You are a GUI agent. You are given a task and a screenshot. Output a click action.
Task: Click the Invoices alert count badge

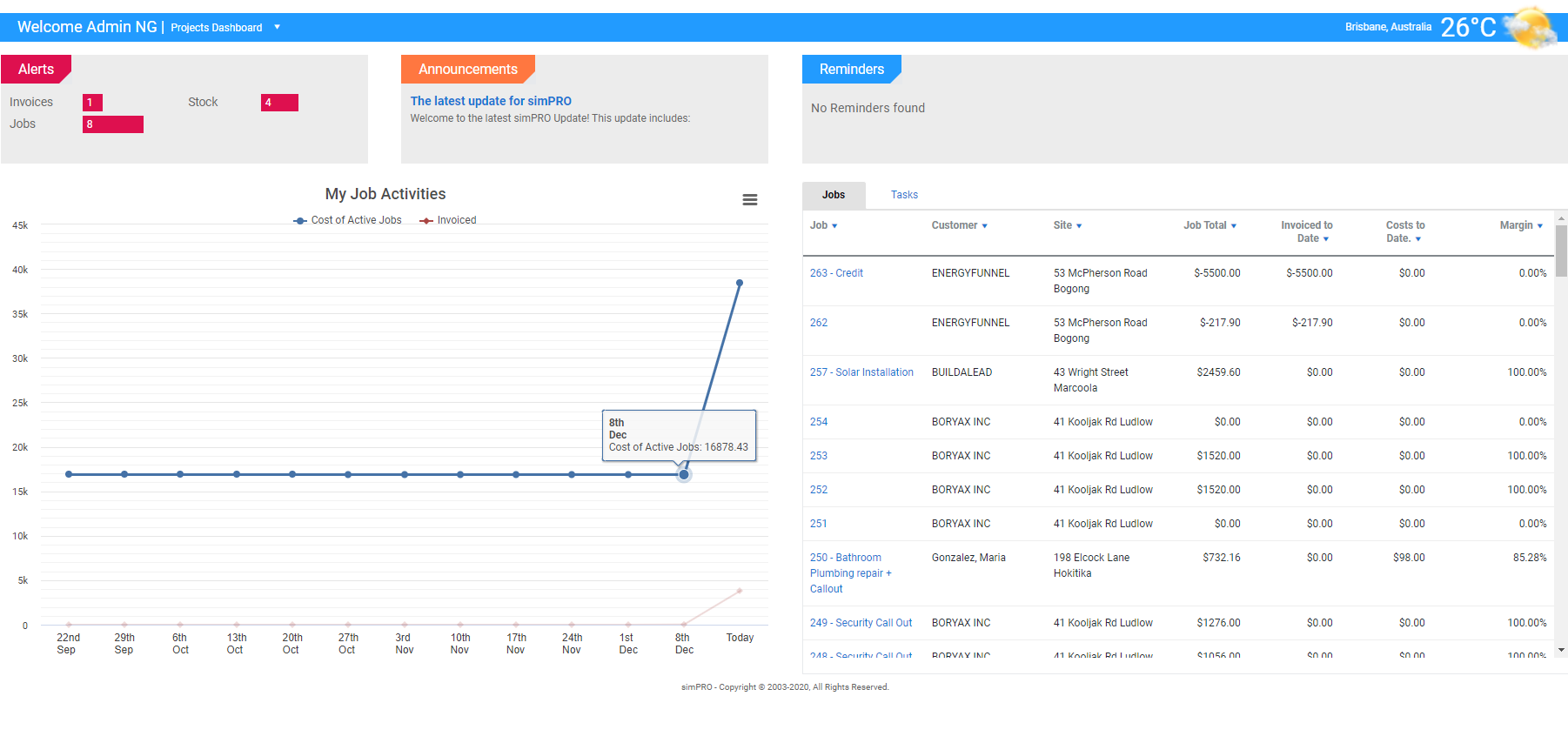tap(92, 103)
